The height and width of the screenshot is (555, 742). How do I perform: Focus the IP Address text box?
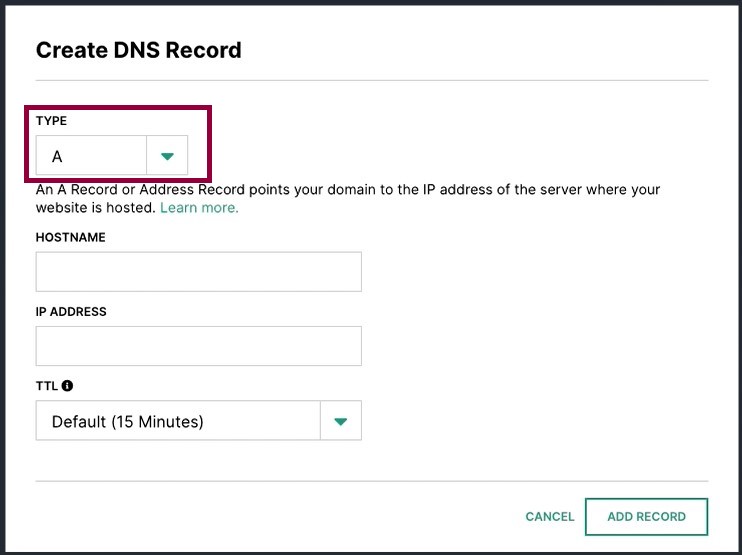point(199,346)
